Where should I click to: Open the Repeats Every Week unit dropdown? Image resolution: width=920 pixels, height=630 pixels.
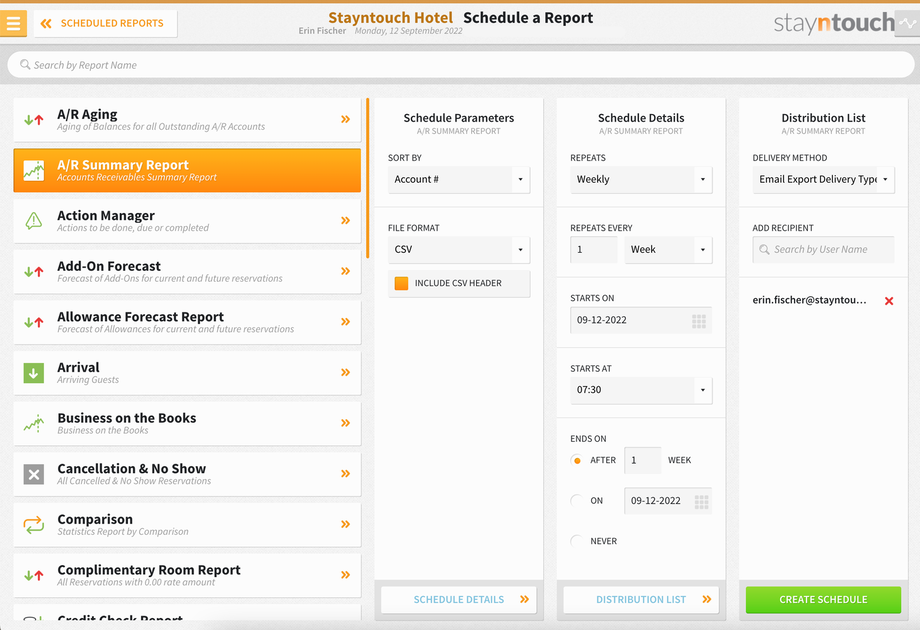(668, 250)
